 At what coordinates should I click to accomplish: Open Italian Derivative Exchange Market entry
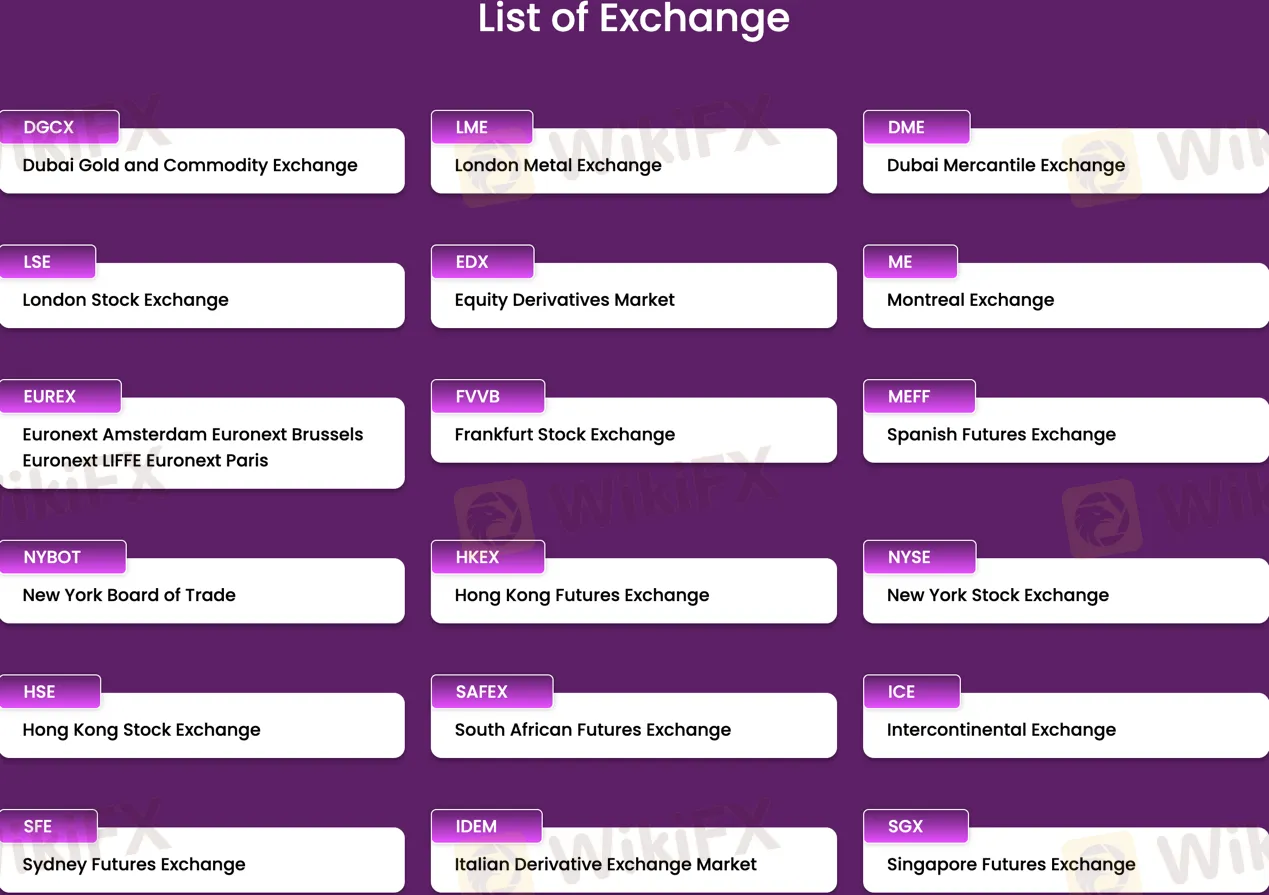coord(632,865)
